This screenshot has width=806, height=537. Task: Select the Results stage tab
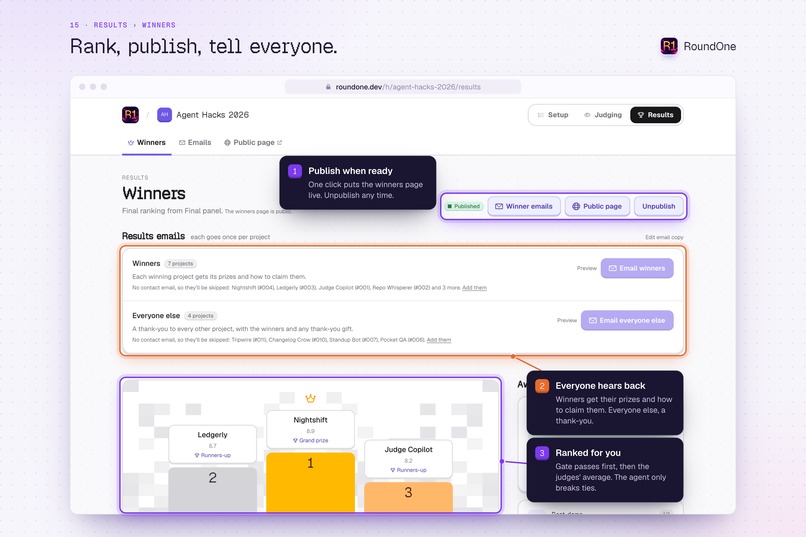(x=655, y=115)
